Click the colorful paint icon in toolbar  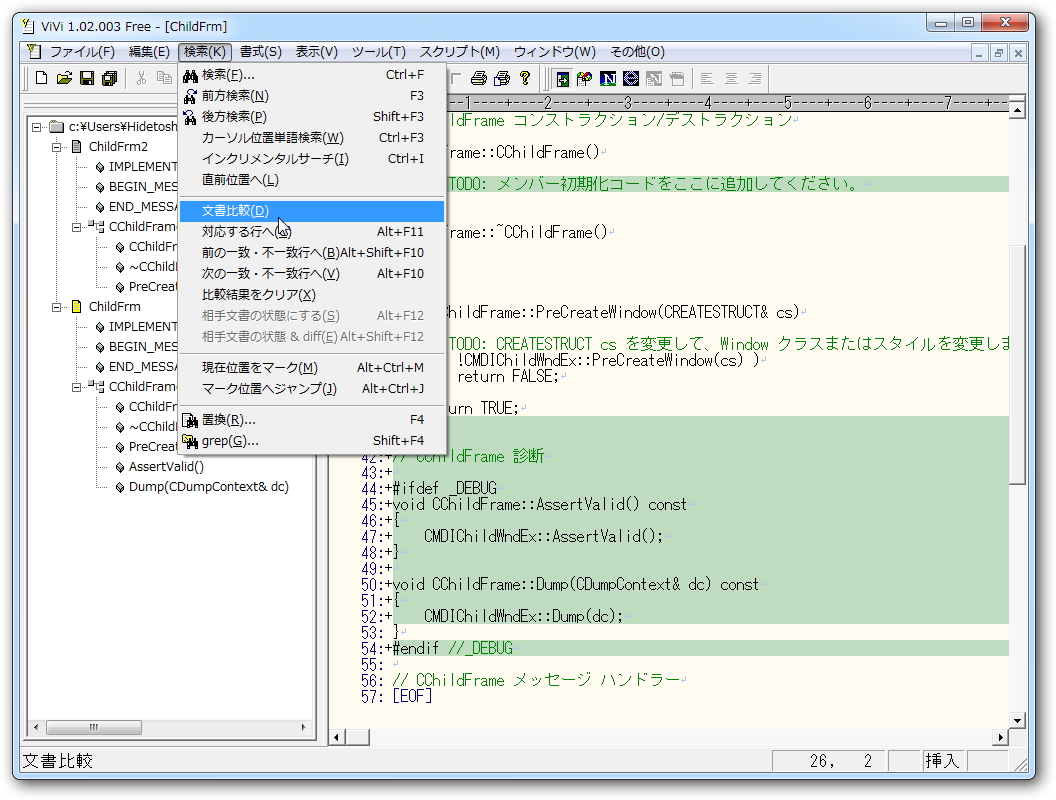tap(585, 79)
